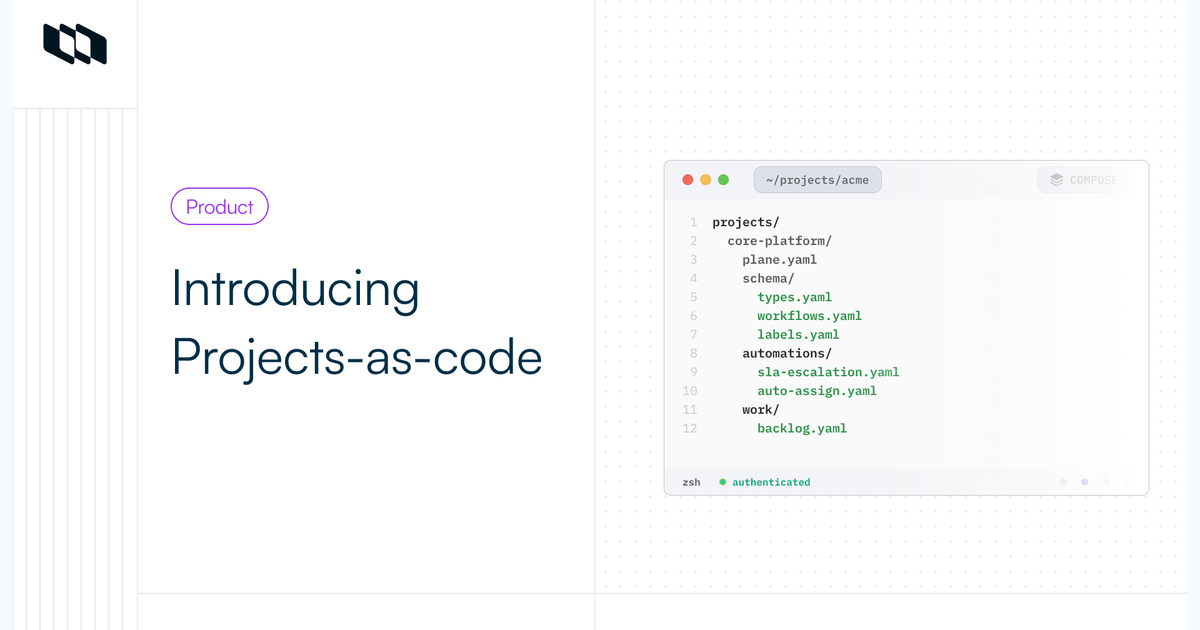Click the yellow minimize window dot
Image resolution: width=1200 pixels, height=630 pixels.
pyautogui.click(x=706, y=180)
